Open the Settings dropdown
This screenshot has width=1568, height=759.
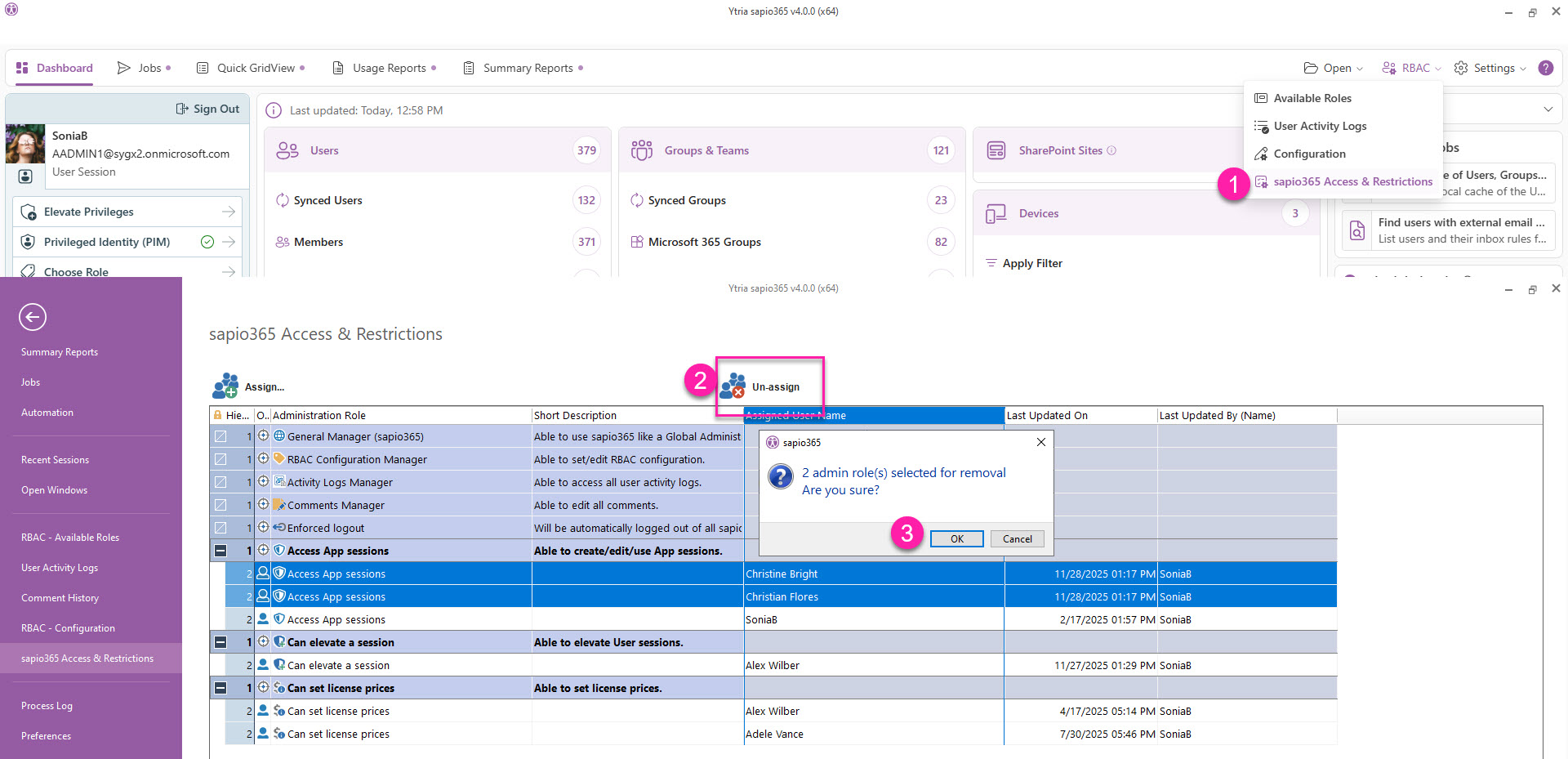[x=1490, y=68]
